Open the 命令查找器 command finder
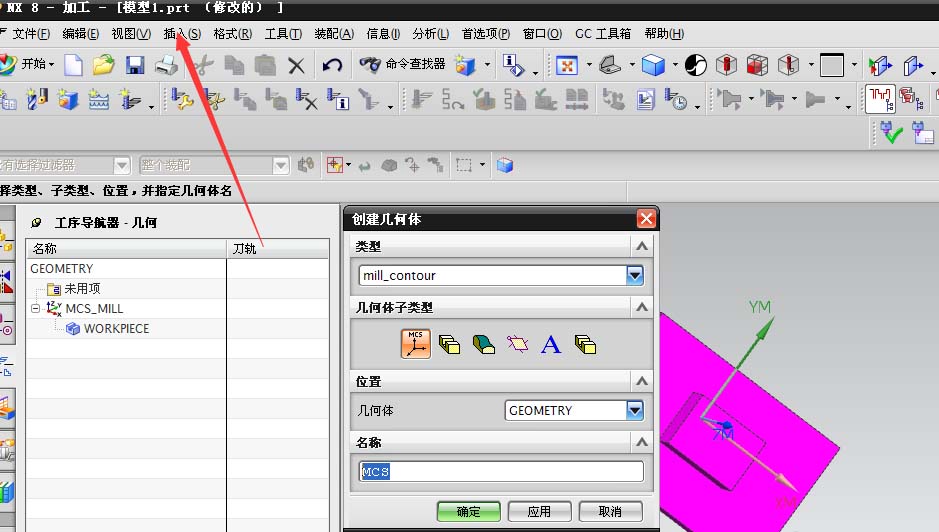 (x=402, y=64)
